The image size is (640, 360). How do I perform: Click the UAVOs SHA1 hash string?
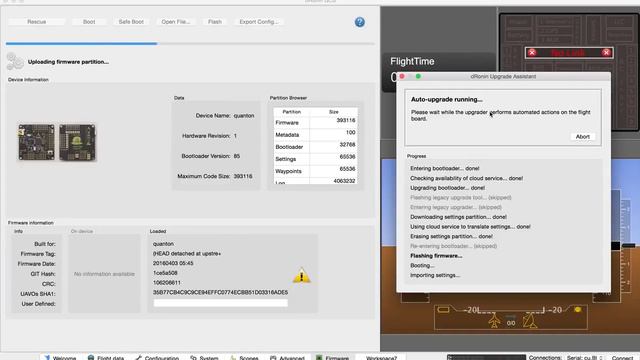(220, 292)
